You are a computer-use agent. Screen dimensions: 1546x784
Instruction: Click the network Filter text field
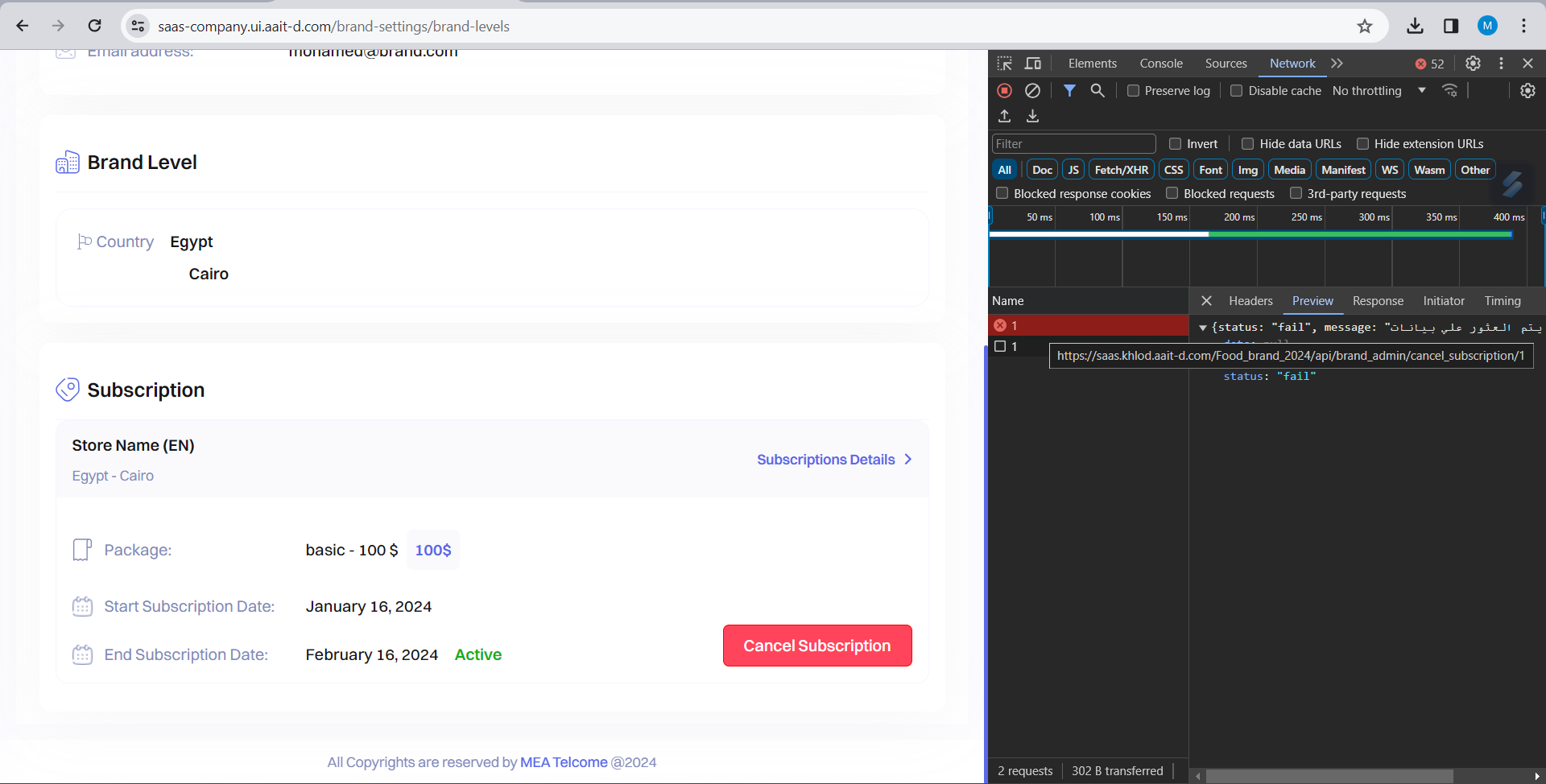pos(1073,144)
